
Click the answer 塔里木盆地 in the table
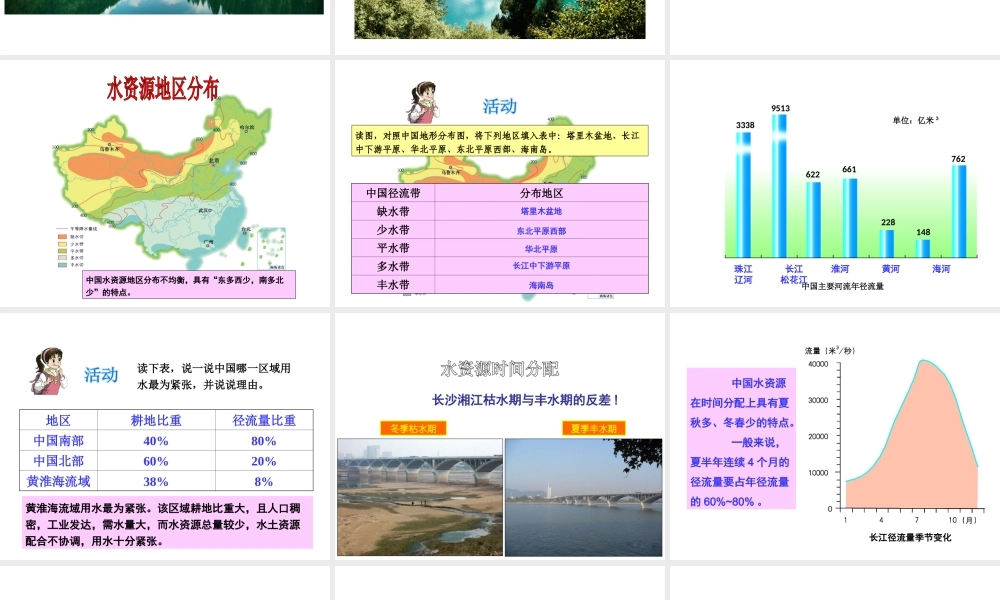click(541, 211)
